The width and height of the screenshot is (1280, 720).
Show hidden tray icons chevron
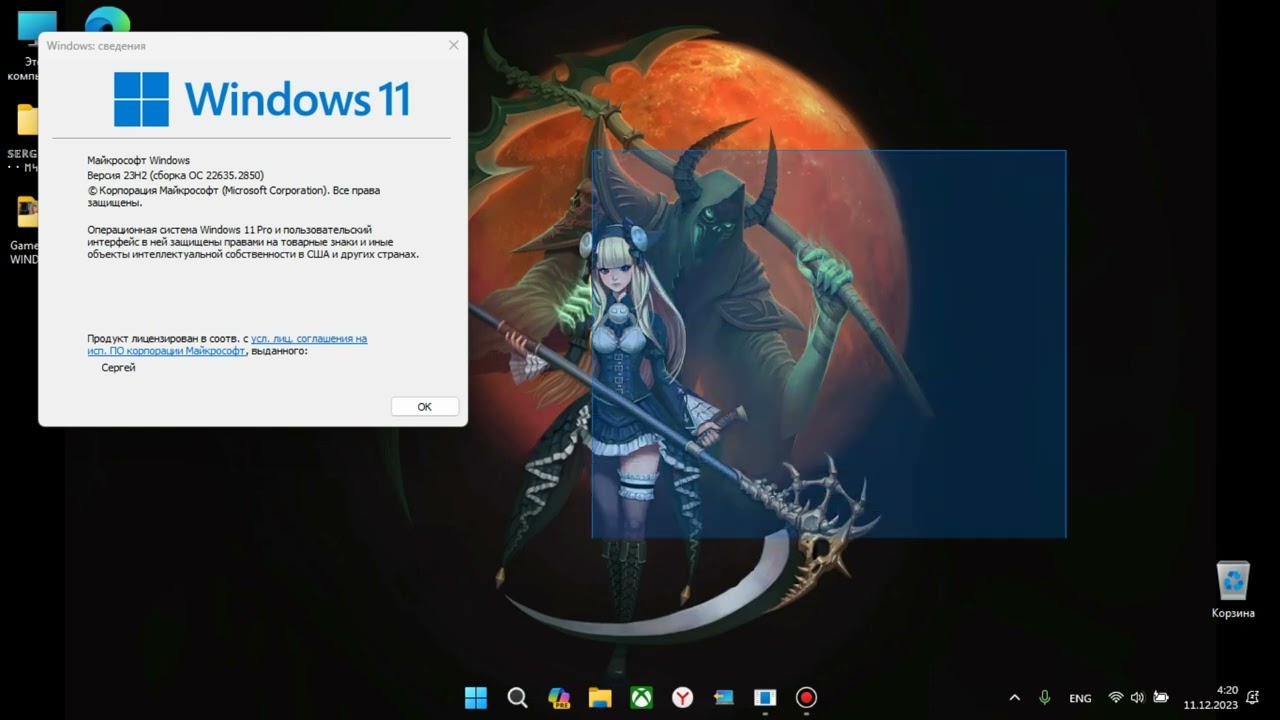coord(1015,698)
